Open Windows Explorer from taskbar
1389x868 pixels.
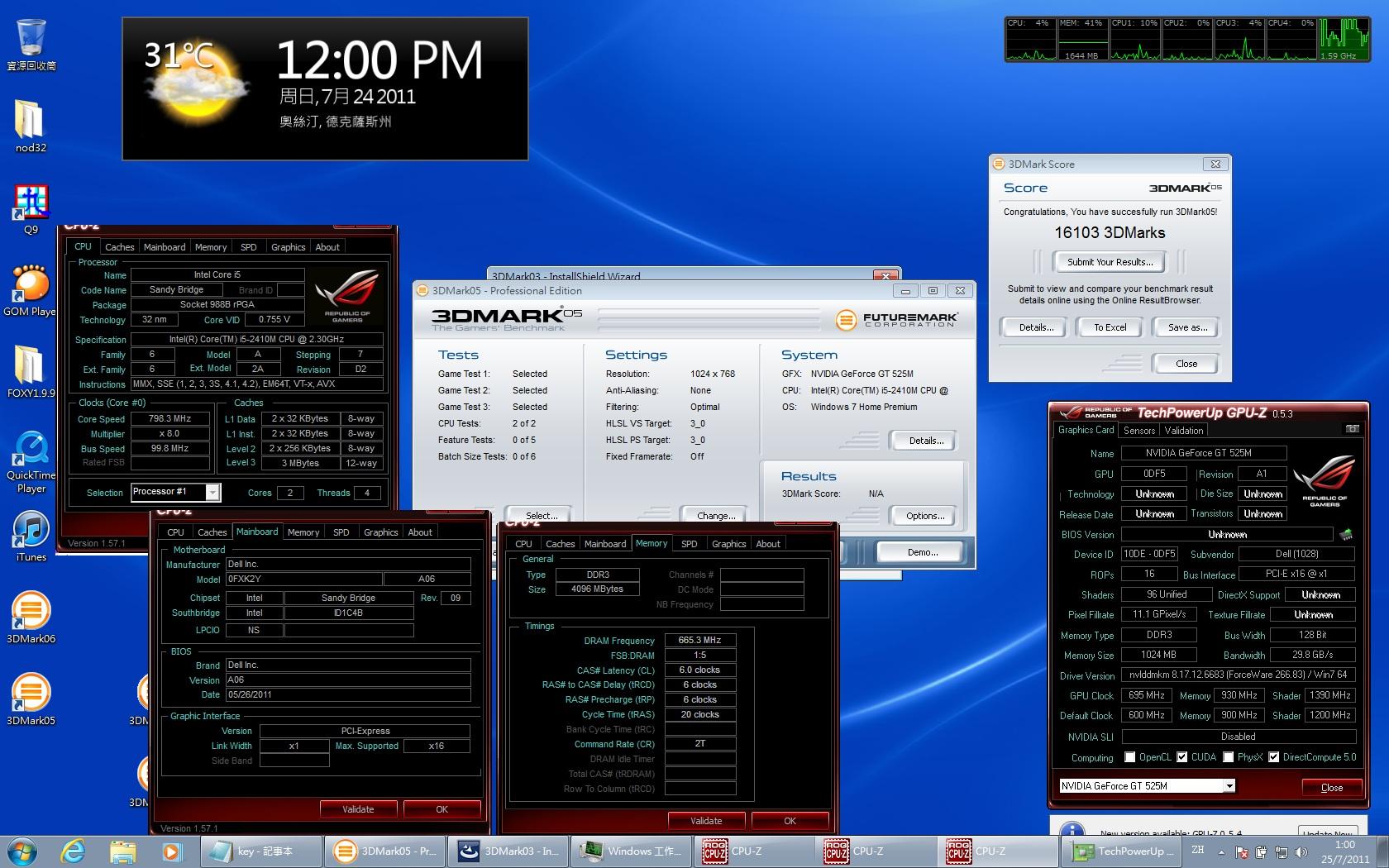point(122,851)
